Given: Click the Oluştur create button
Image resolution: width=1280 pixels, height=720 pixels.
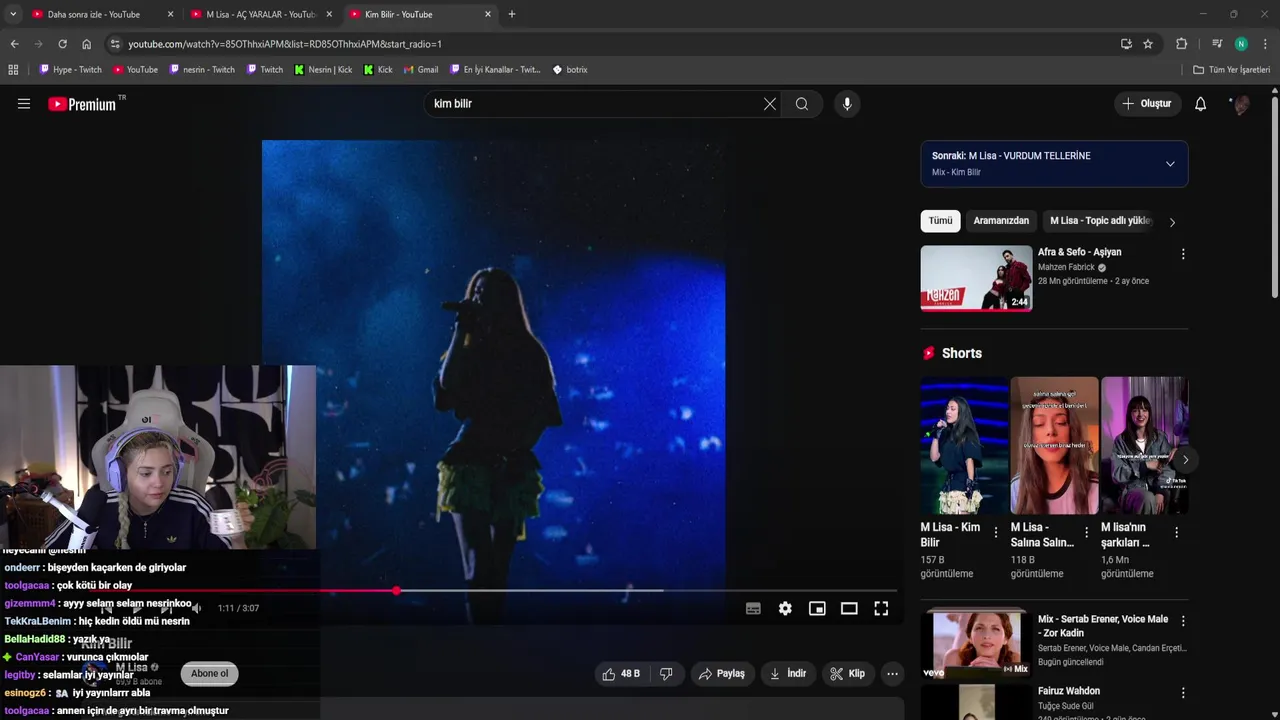Looking at the screenshot, I should (x=1147, y=104).
